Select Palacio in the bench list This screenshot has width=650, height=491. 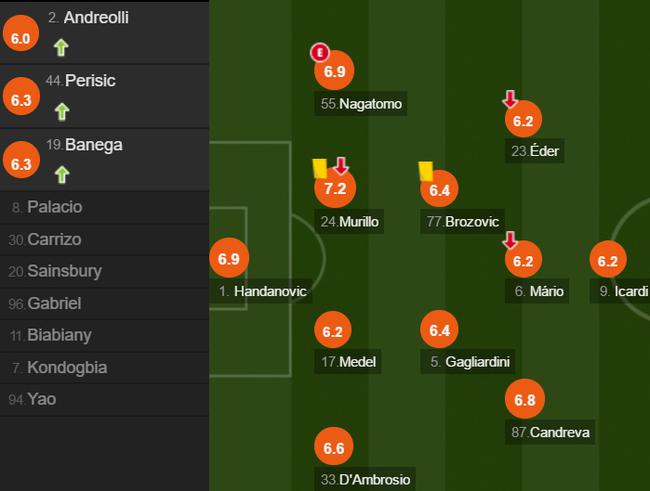tap(104, 207)
